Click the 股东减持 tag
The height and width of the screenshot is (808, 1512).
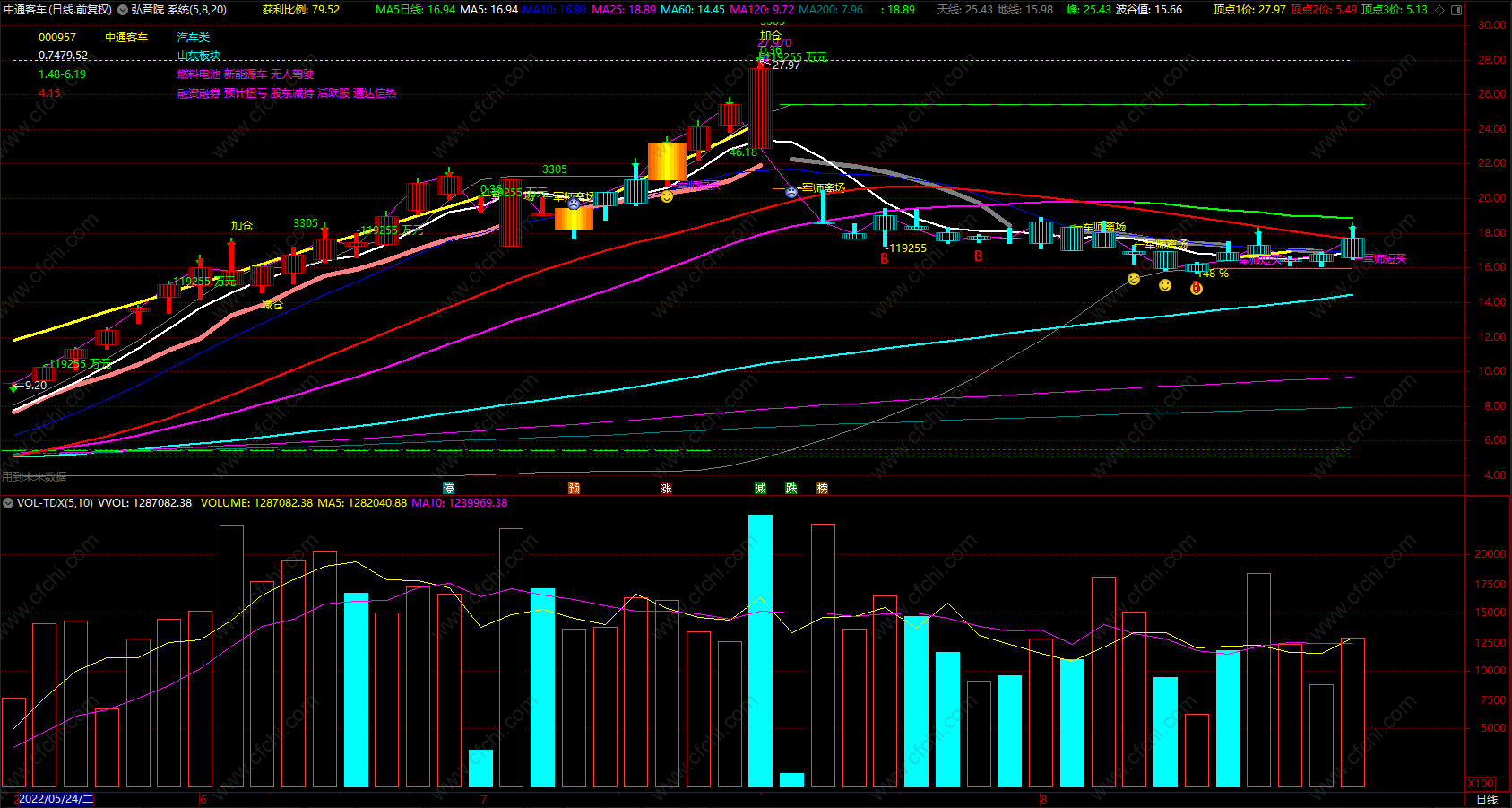tap(292, 93)
